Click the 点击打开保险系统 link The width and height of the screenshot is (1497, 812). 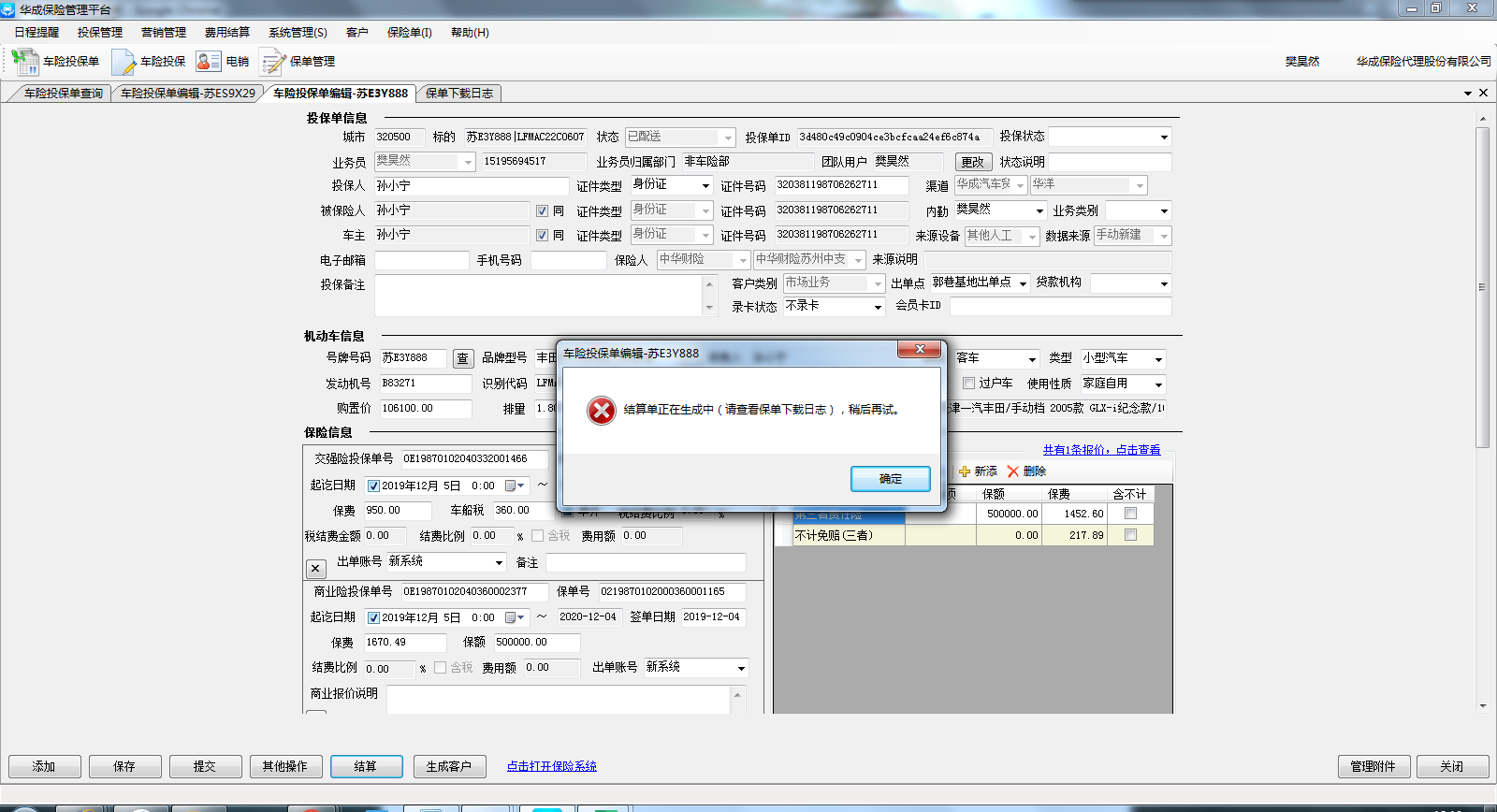coord(551,766)
